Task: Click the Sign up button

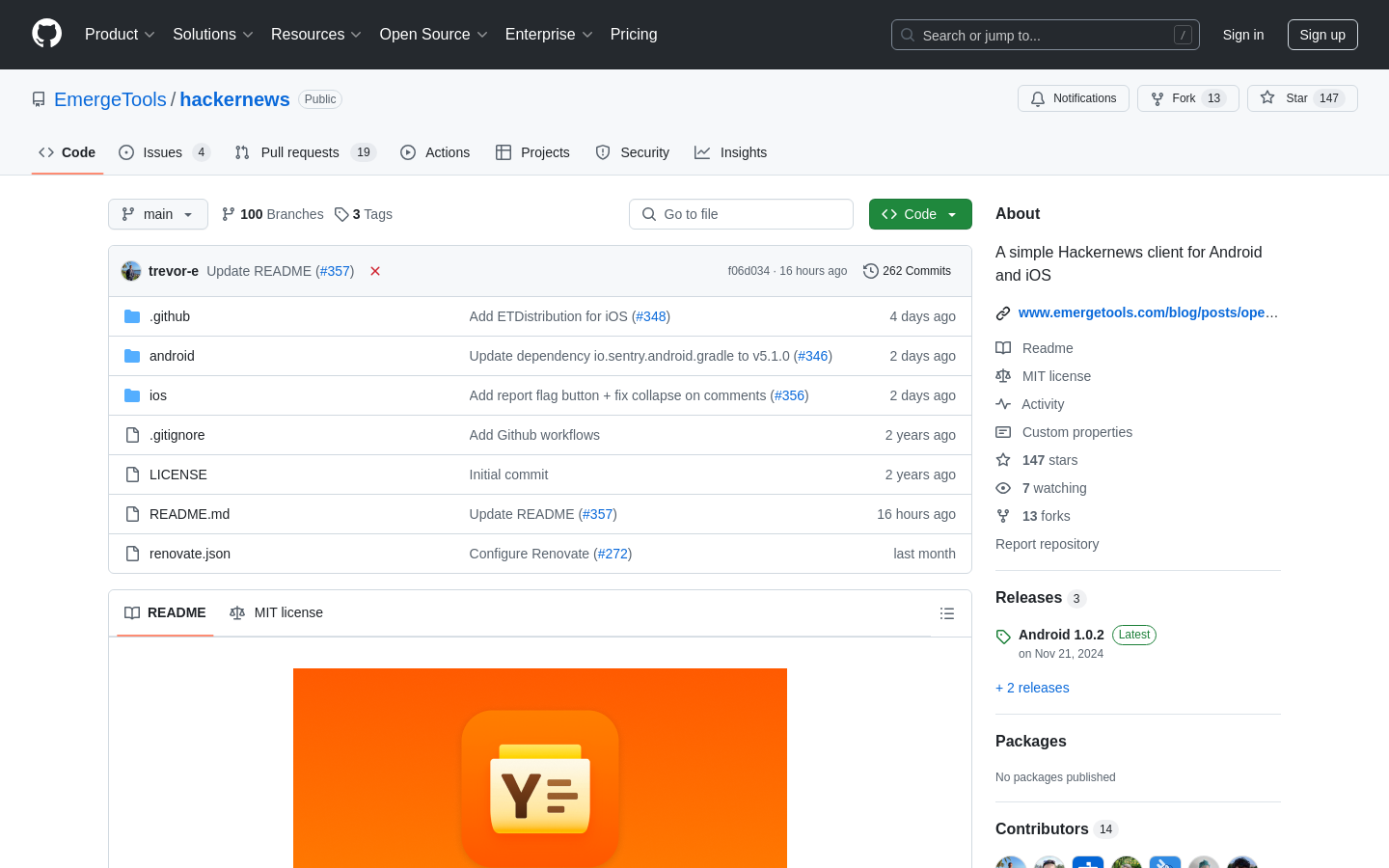Action: [x=1322, y=35]
